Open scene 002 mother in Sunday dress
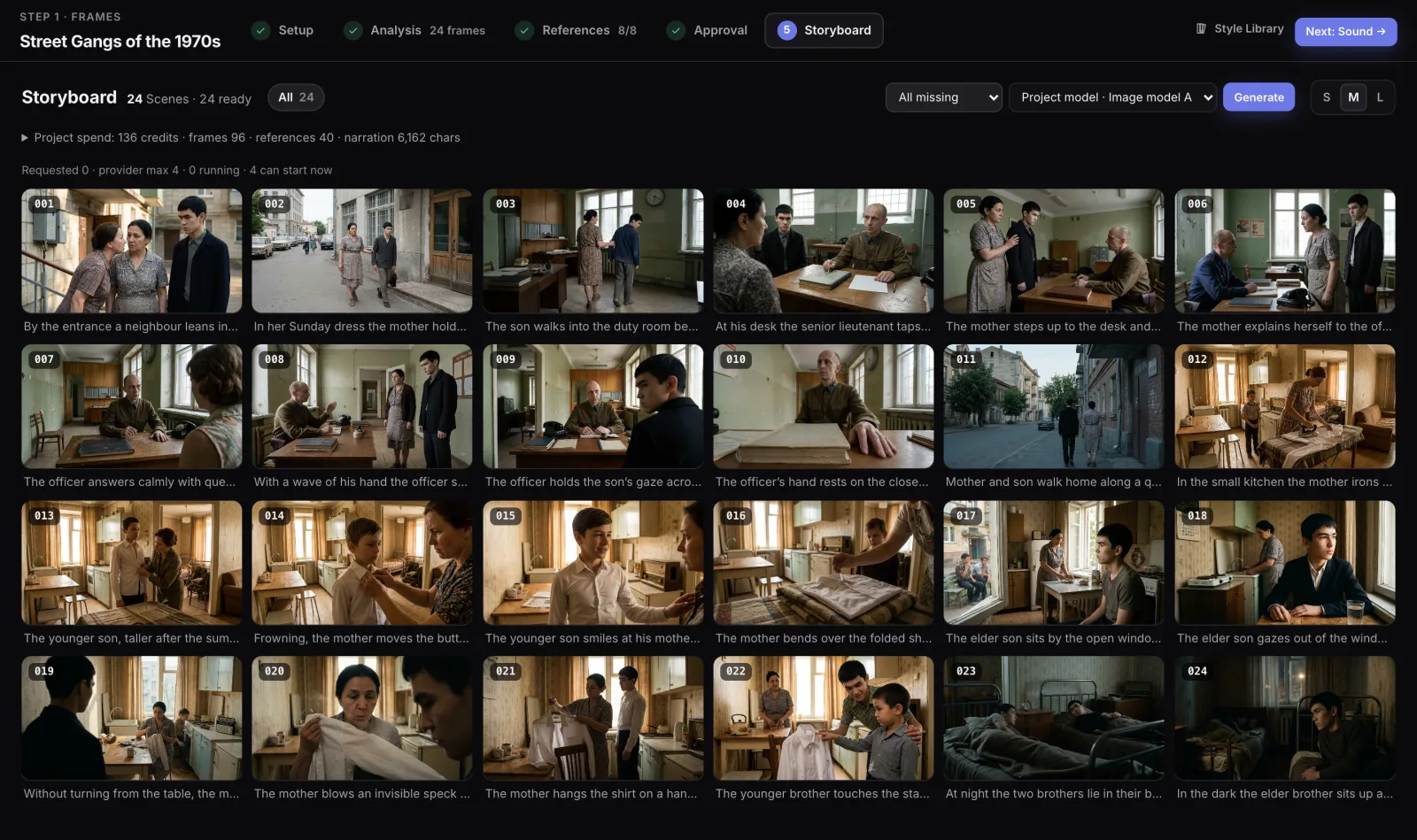 tap(362, 250)
